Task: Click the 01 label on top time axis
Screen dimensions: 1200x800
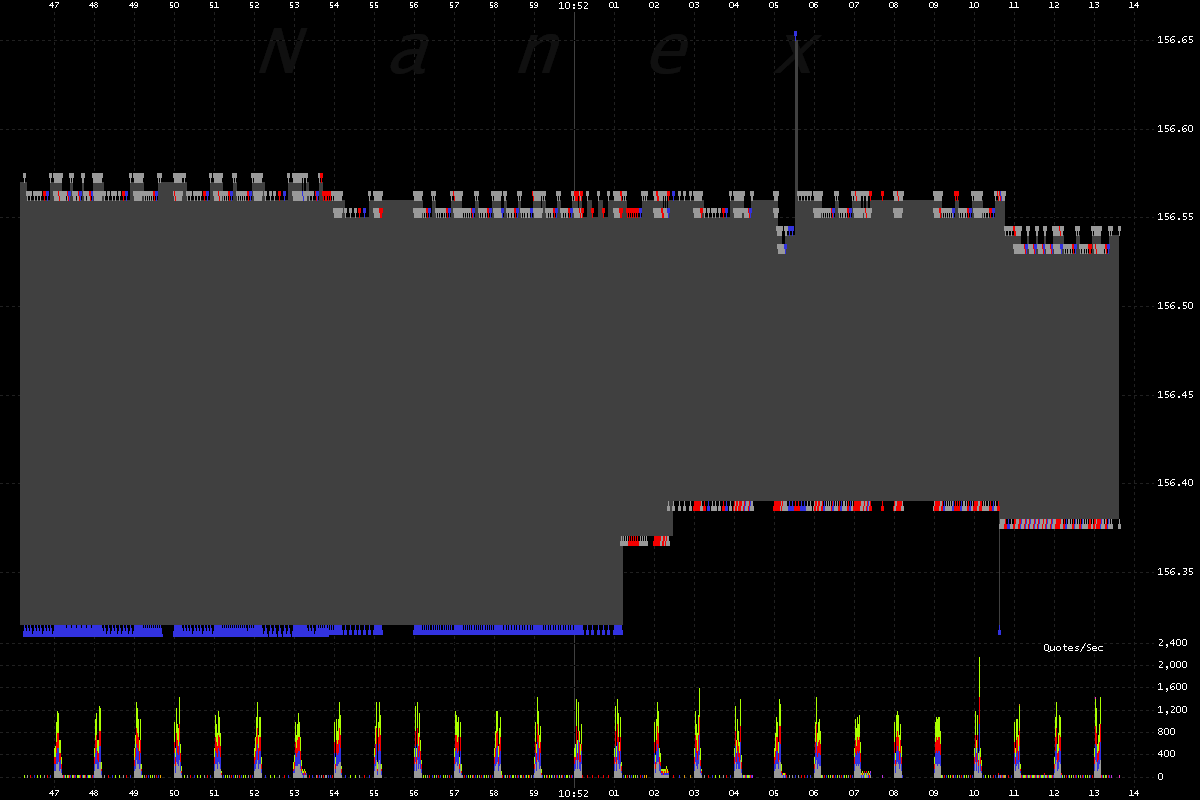Action: tap(614, 5)
